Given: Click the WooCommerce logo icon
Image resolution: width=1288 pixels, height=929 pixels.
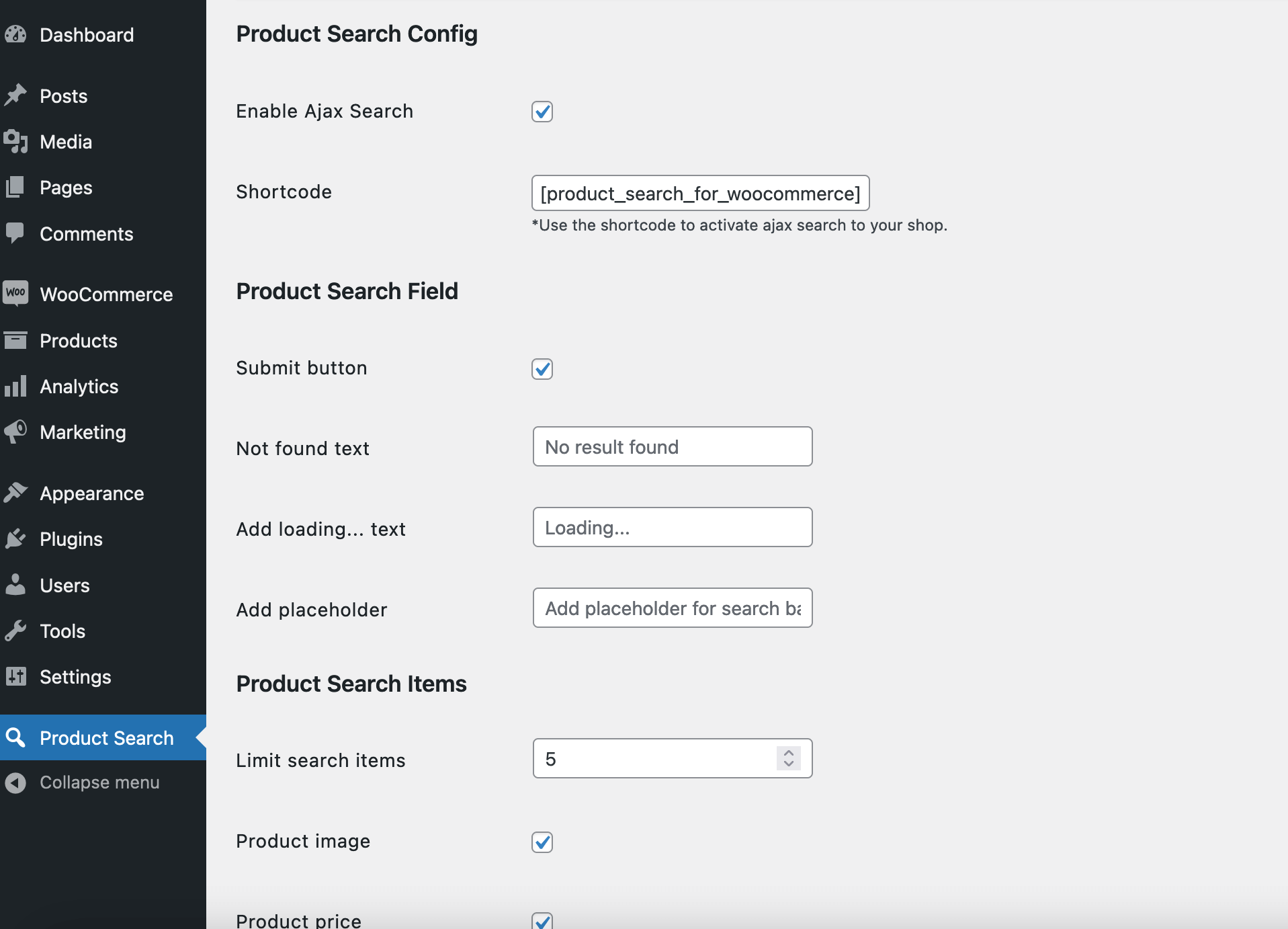Looking at the screenshot, I should point(15,293).
